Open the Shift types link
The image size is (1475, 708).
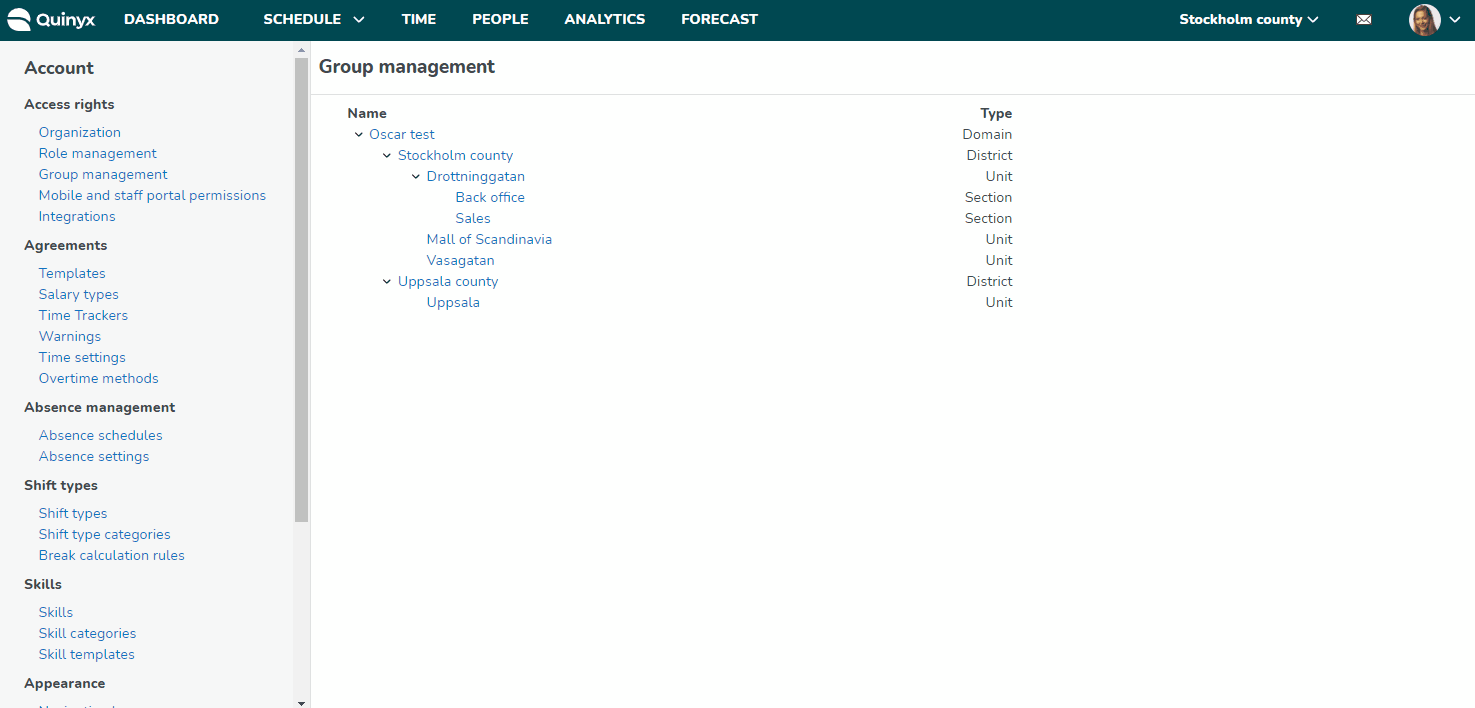73,513
